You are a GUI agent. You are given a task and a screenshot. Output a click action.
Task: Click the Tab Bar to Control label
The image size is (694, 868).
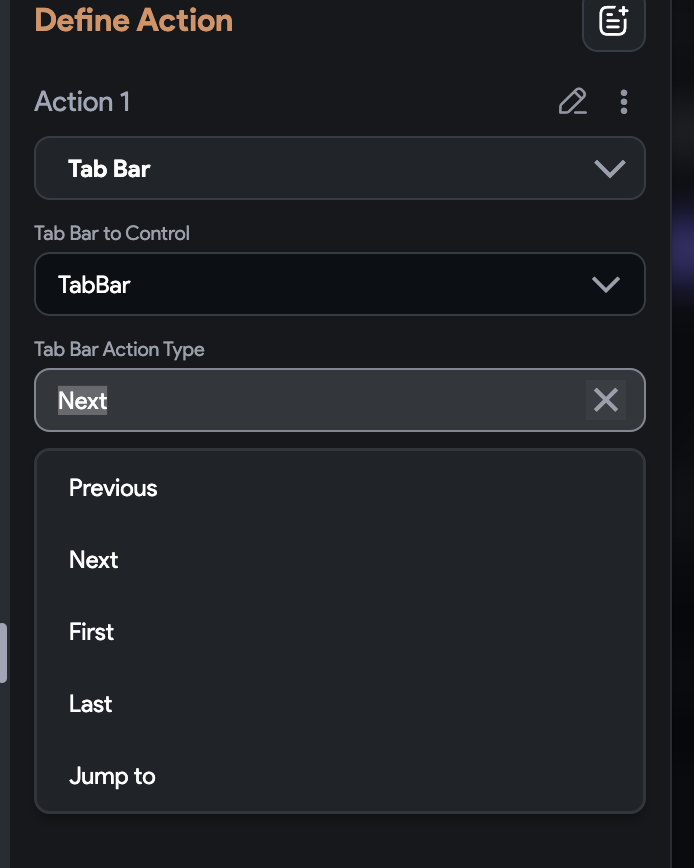pyautogui.click(x=112, y=233)
